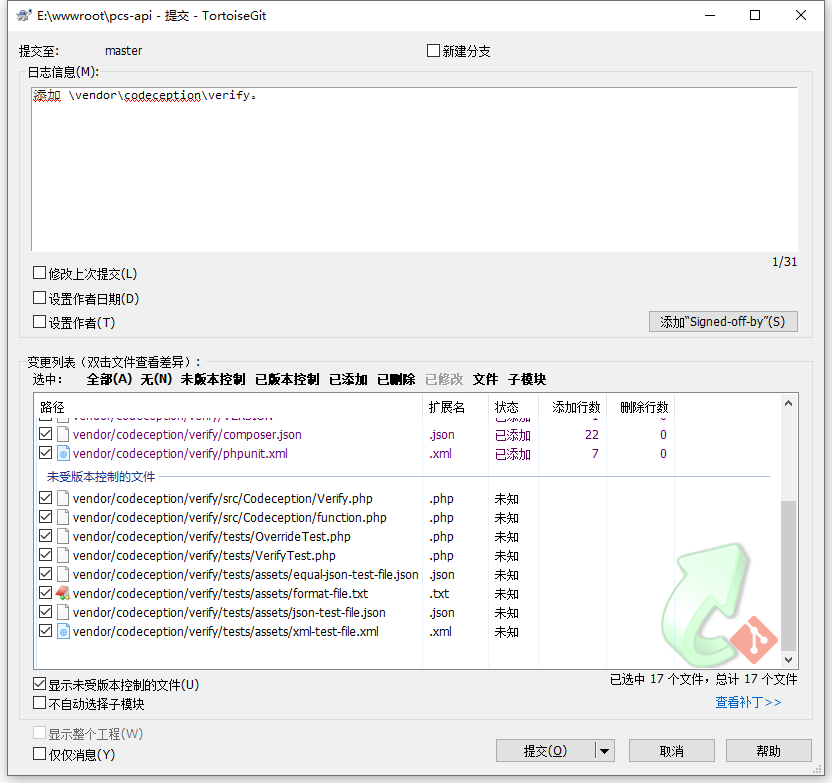
Task: Select 已版本控制 filter
Action: point(287,379)
